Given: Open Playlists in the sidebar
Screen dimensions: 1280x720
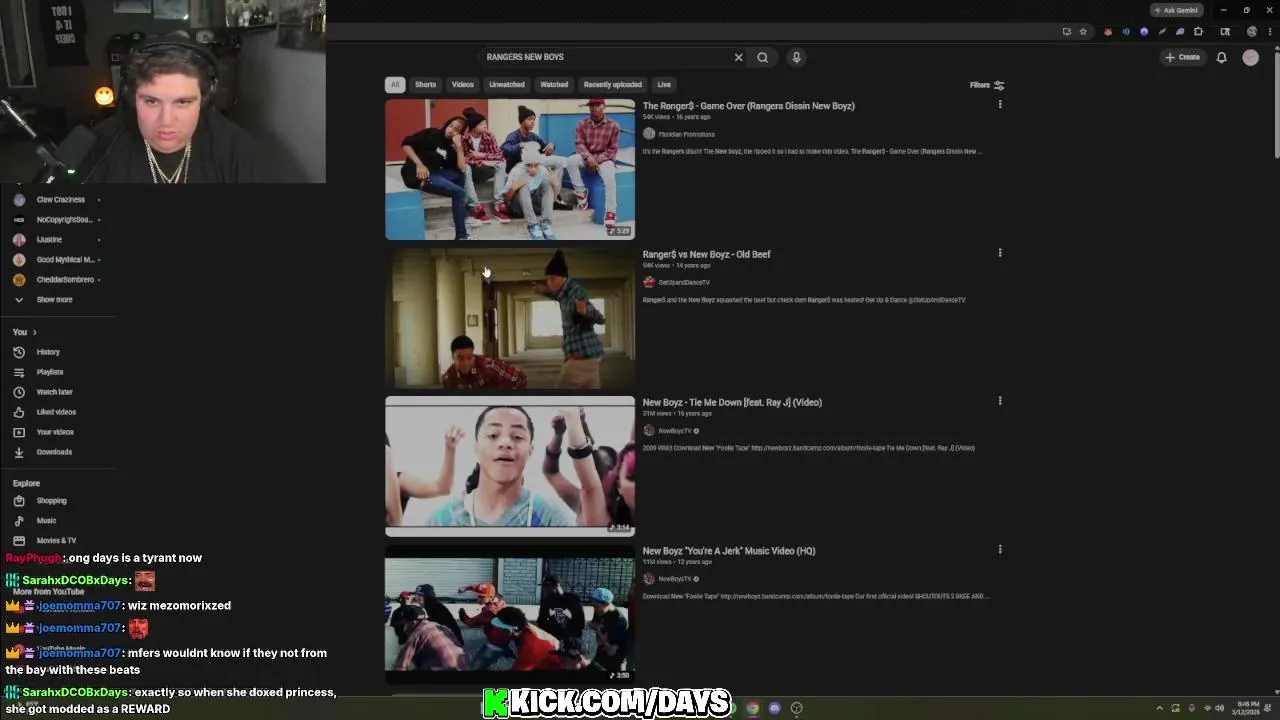Looking at the screenshot, I should tap(49, 372).
